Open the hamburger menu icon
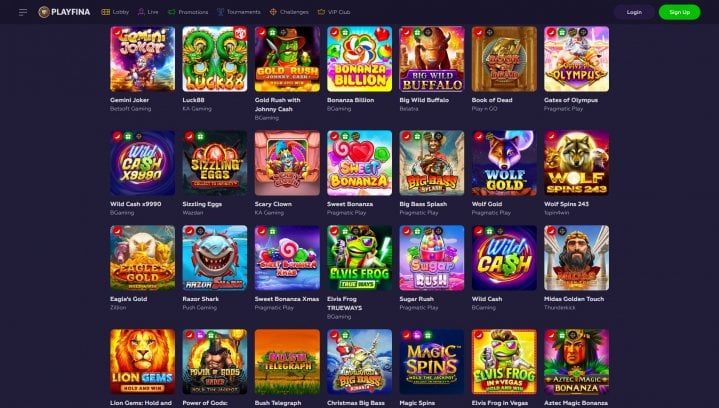This screenshot has height=408, width=719. [22, 12]
